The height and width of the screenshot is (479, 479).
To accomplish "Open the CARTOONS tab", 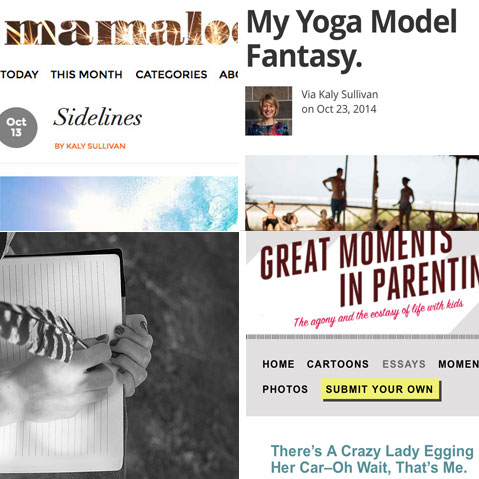I will point(338,364).
